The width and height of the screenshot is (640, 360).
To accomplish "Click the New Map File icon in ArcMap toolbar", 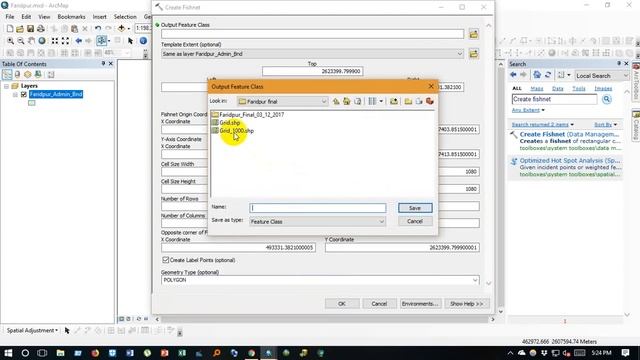I will click(x=9, y=29).
